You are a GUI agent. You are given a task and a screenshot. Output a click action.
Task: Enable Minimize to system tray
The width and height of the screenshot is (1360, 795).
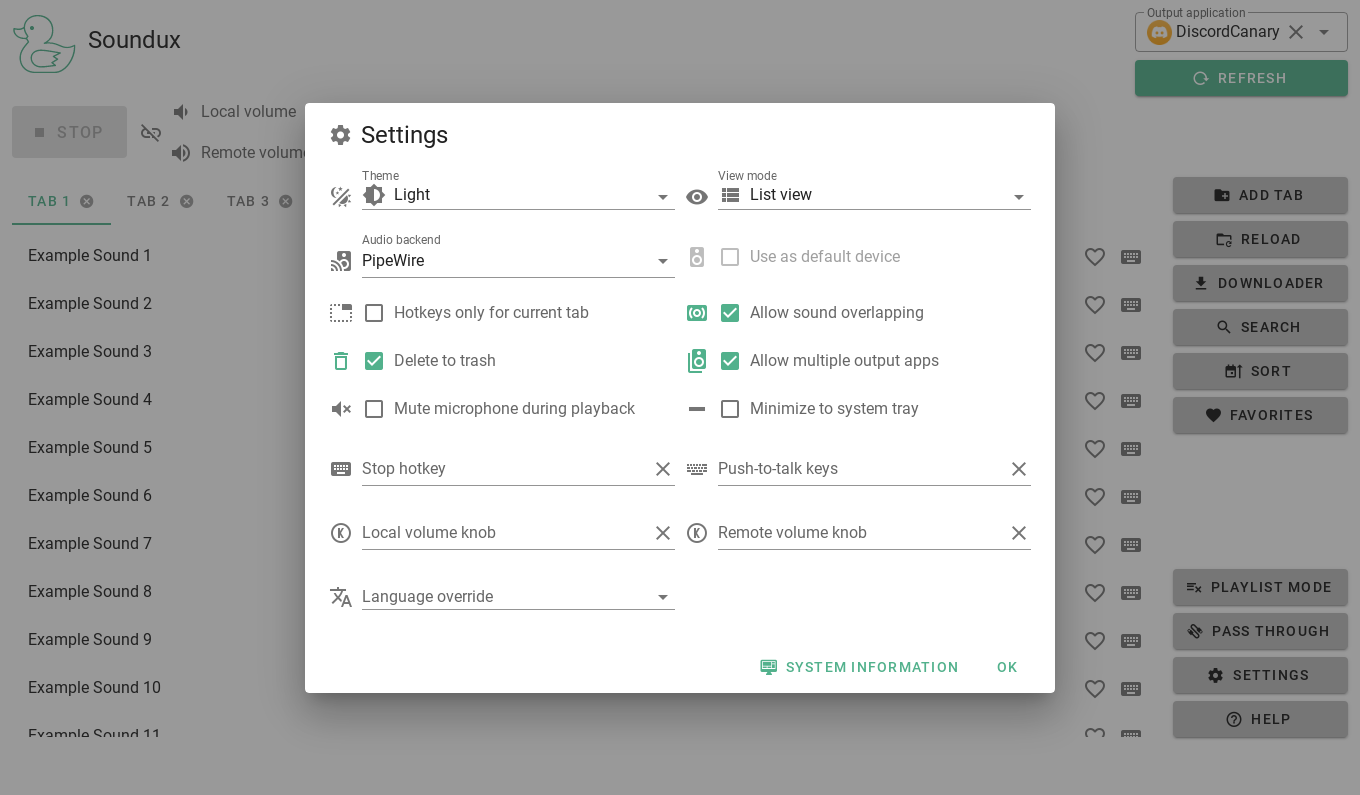730,409
